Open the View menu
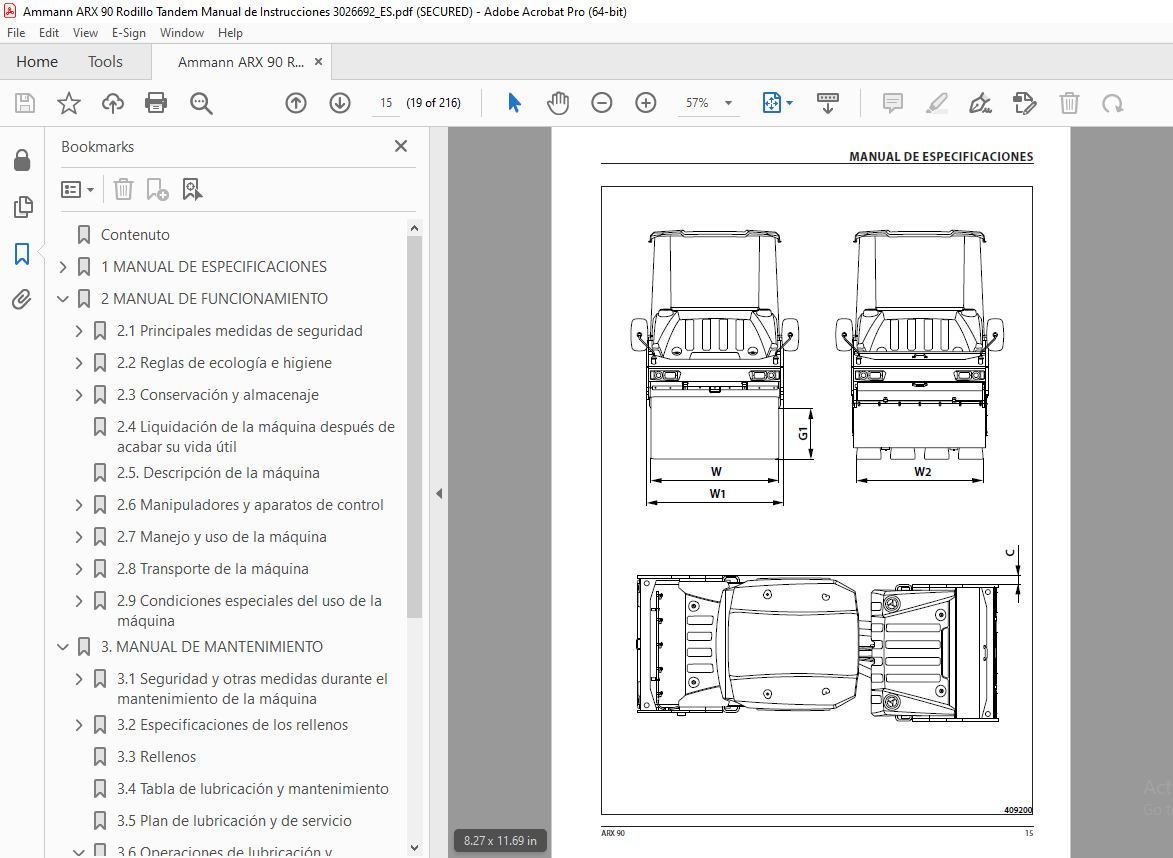This screenshot has height=858, width=1173. pyautogui.click(x=85, y=33)
